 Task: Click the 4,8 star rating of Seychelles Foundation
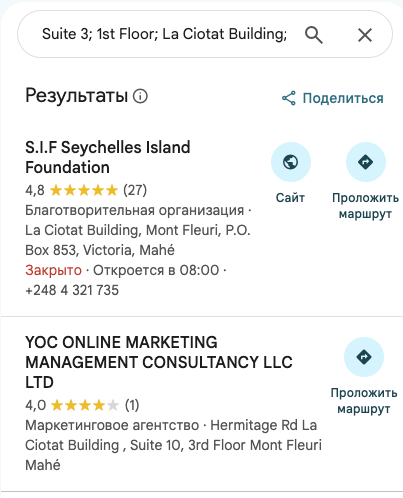(86, 190)
